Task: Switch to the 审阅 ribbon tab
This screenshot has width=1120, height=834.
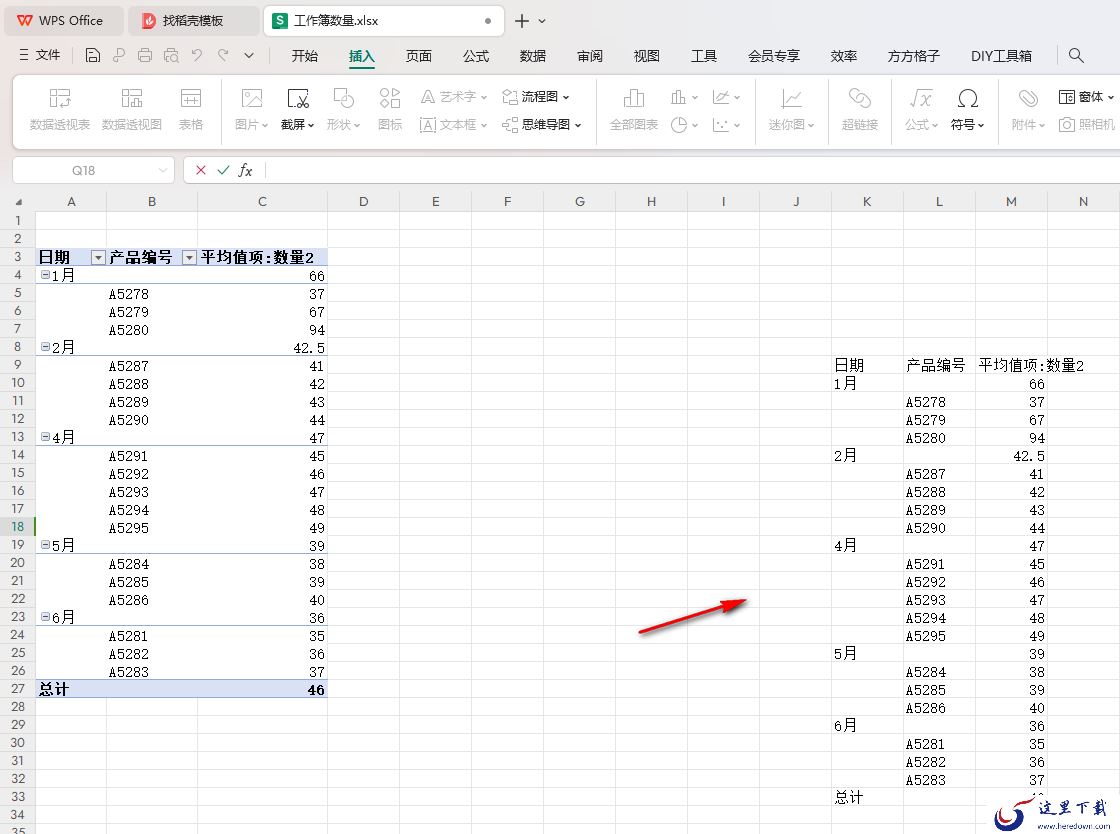Action: 590,56
